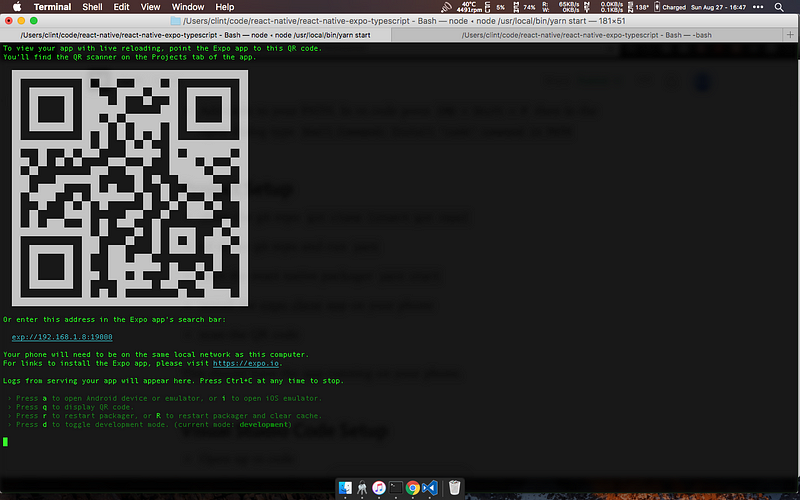Click 'Press a to open Android device' line
The image size is (800, 500).
(x=165, y=398)
